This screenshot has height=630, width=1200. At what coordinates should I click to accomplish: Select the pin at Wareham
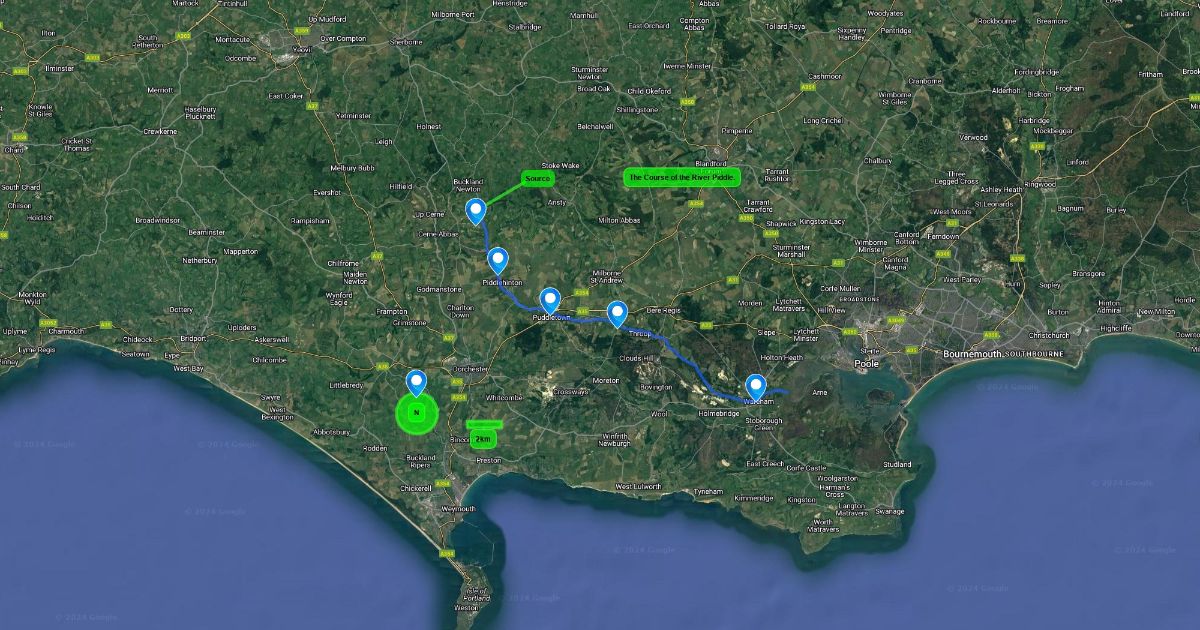coord(756,387)
